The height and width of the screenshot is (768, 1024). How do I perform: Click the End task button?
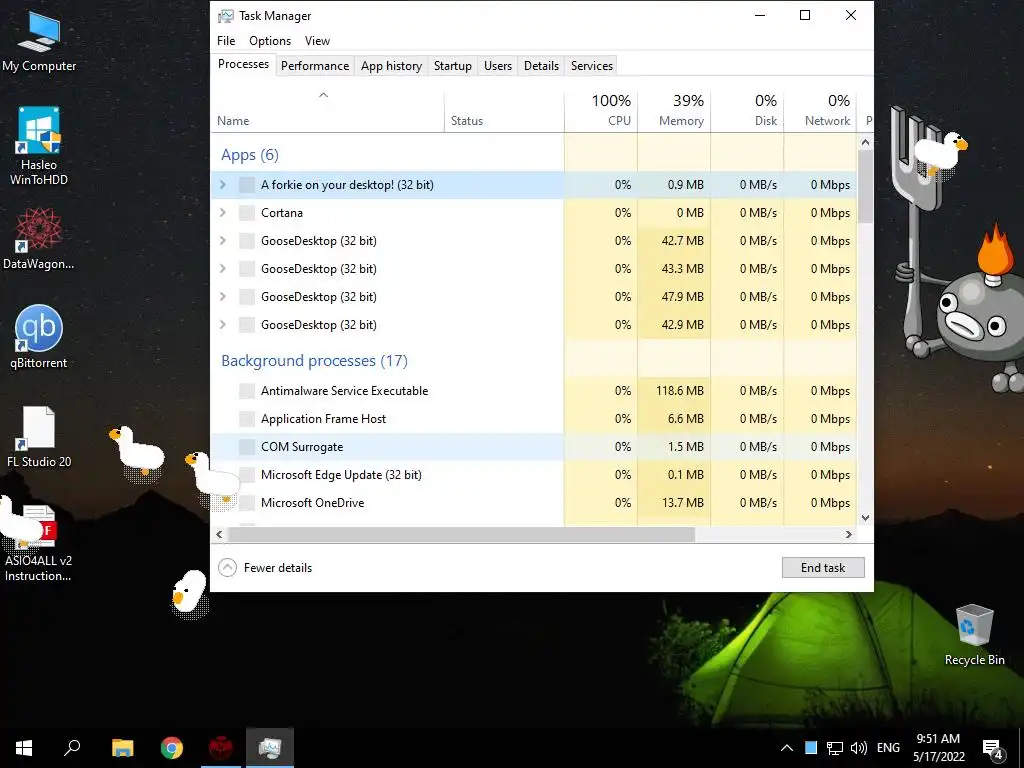(x=823, y=568)
